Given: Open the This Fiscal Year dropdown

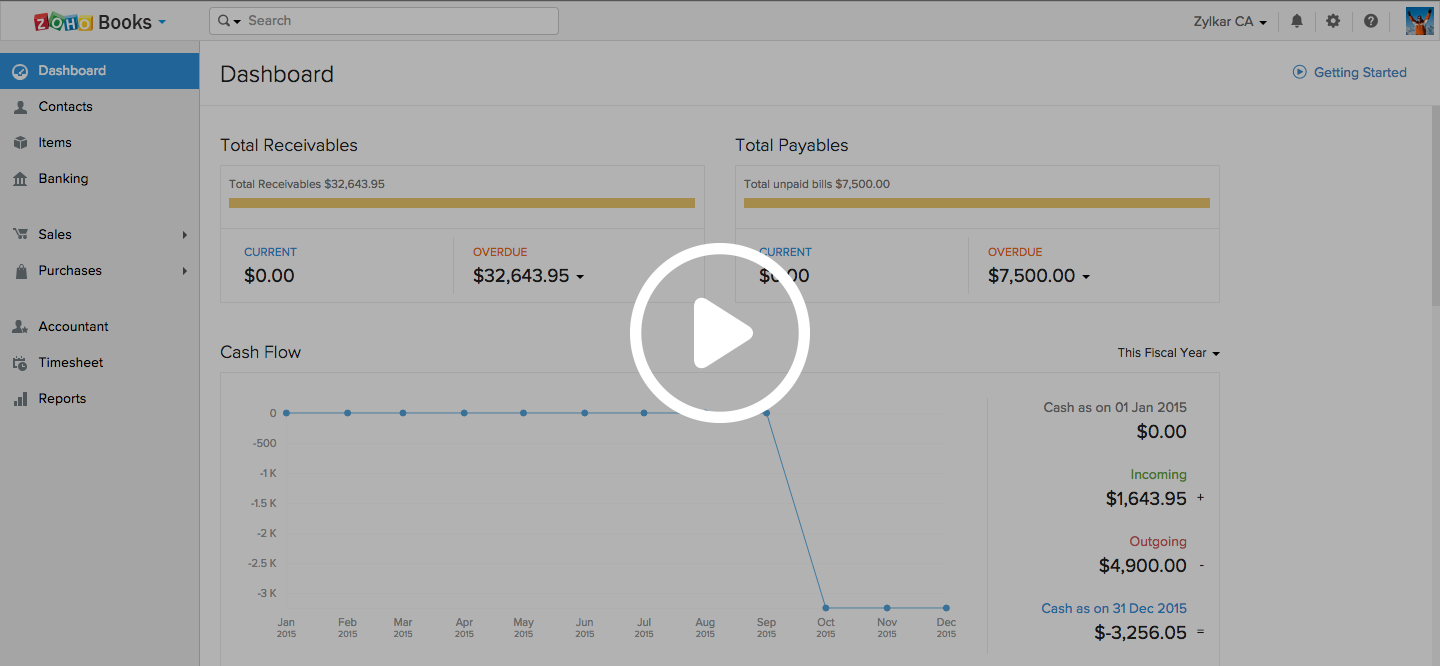Looking at the screenshot, I should coord(1168,353).
